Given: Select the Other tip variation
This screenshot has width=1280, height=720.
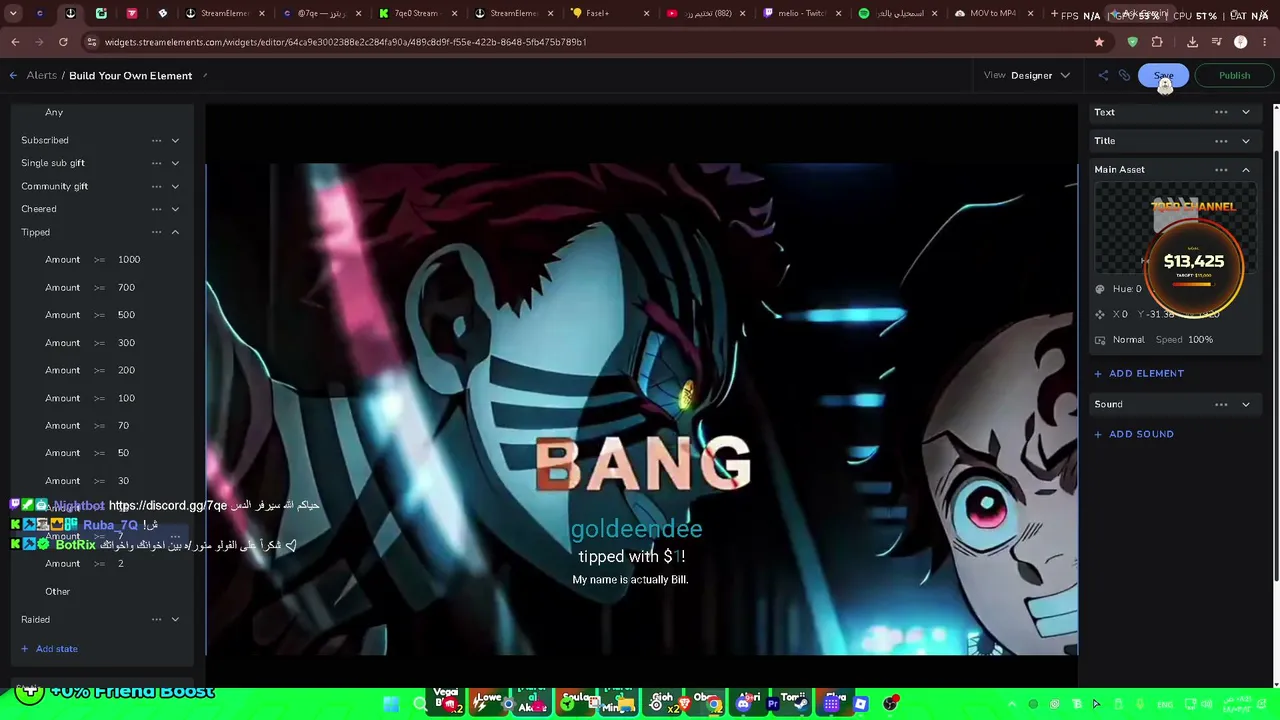Looking at the screenshot, I should tap(58, 592).
